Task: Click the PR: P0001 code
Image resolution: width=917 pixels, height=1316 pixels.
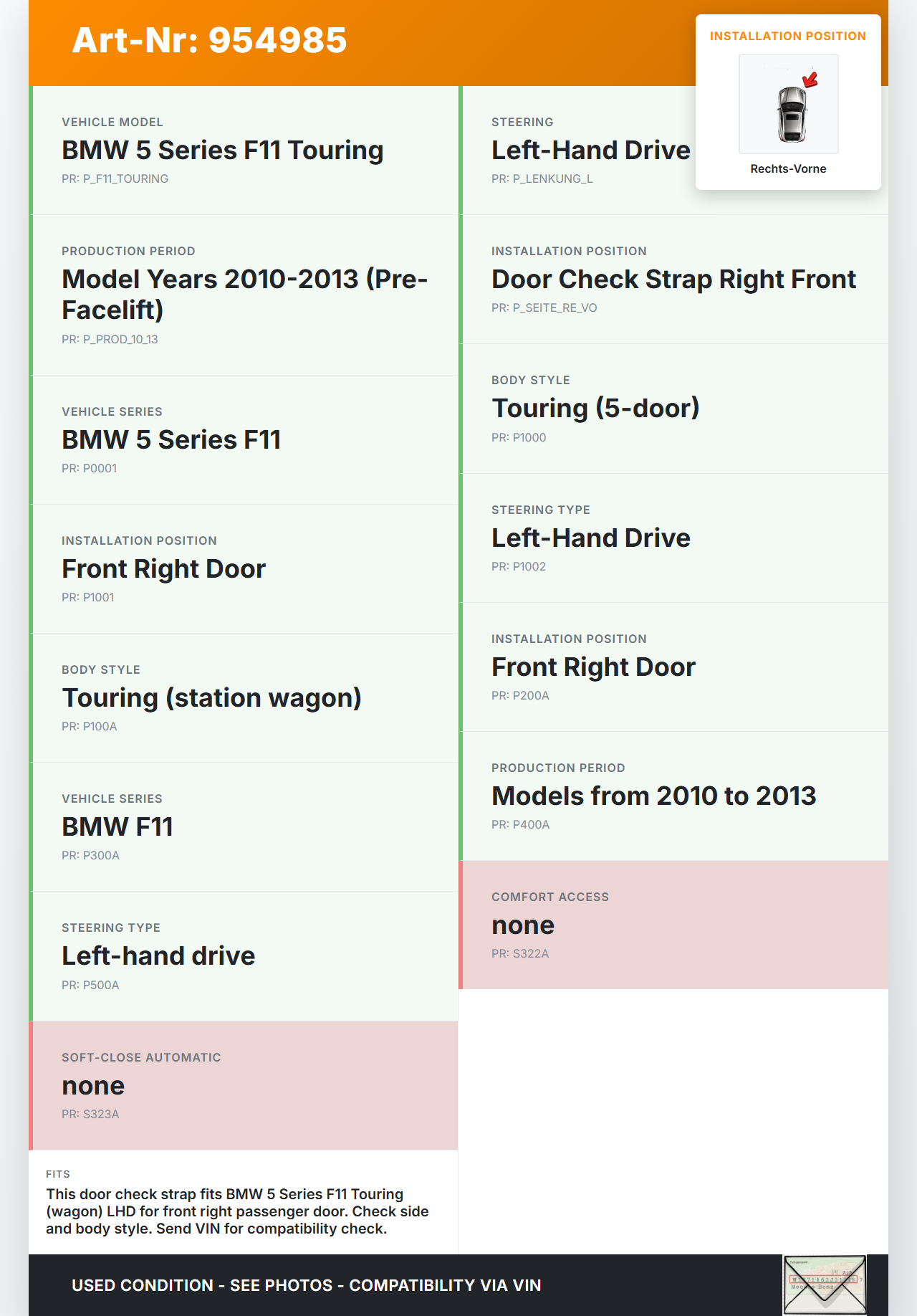Action: pyautogui.click(x=90, y=468)
